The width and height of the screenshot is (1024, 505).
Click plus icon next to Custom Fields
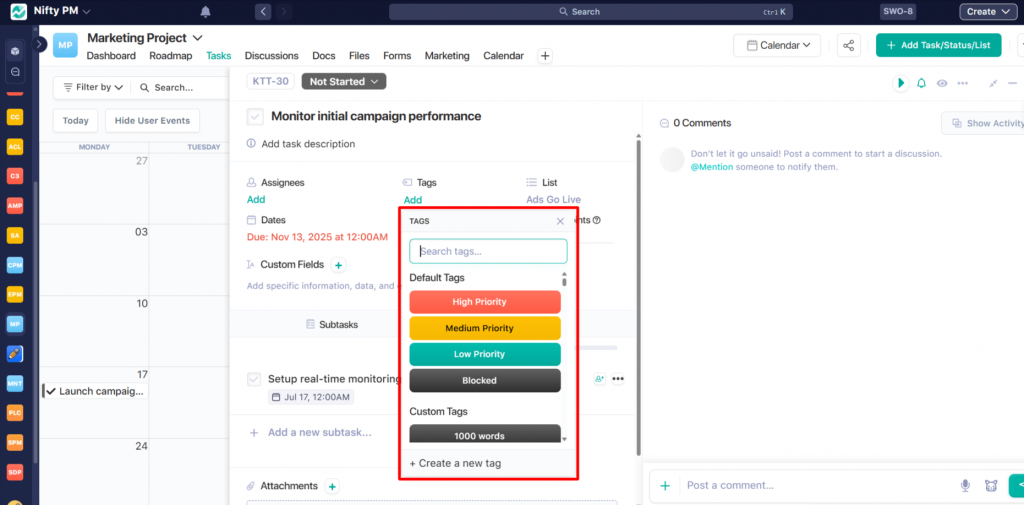[x=338, y=265]
